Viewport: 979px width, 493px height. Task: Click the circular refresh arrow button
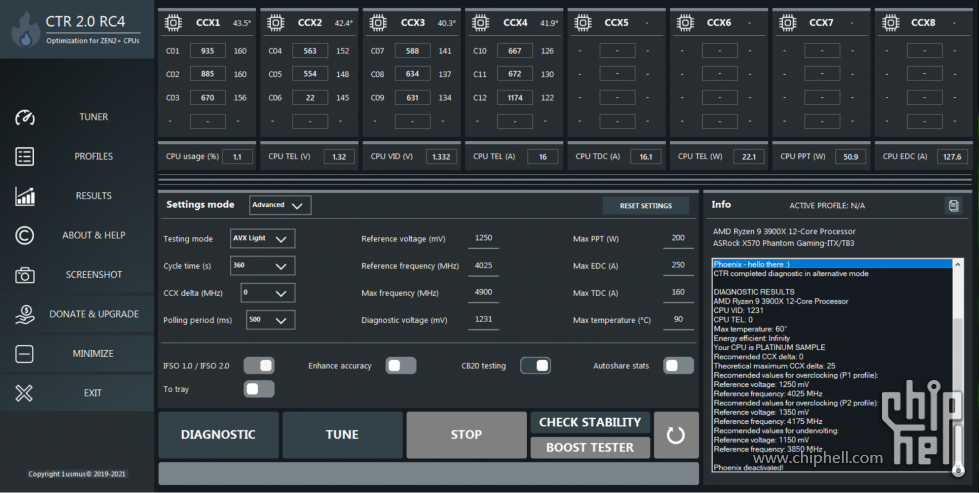[676, 435]
